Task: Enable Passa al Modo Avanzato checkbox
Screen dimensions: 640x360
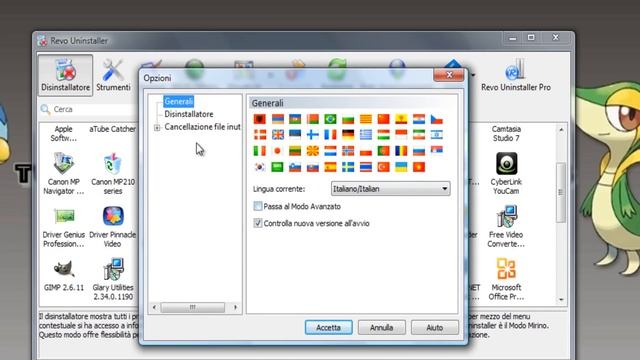Action: coord(258,206)
